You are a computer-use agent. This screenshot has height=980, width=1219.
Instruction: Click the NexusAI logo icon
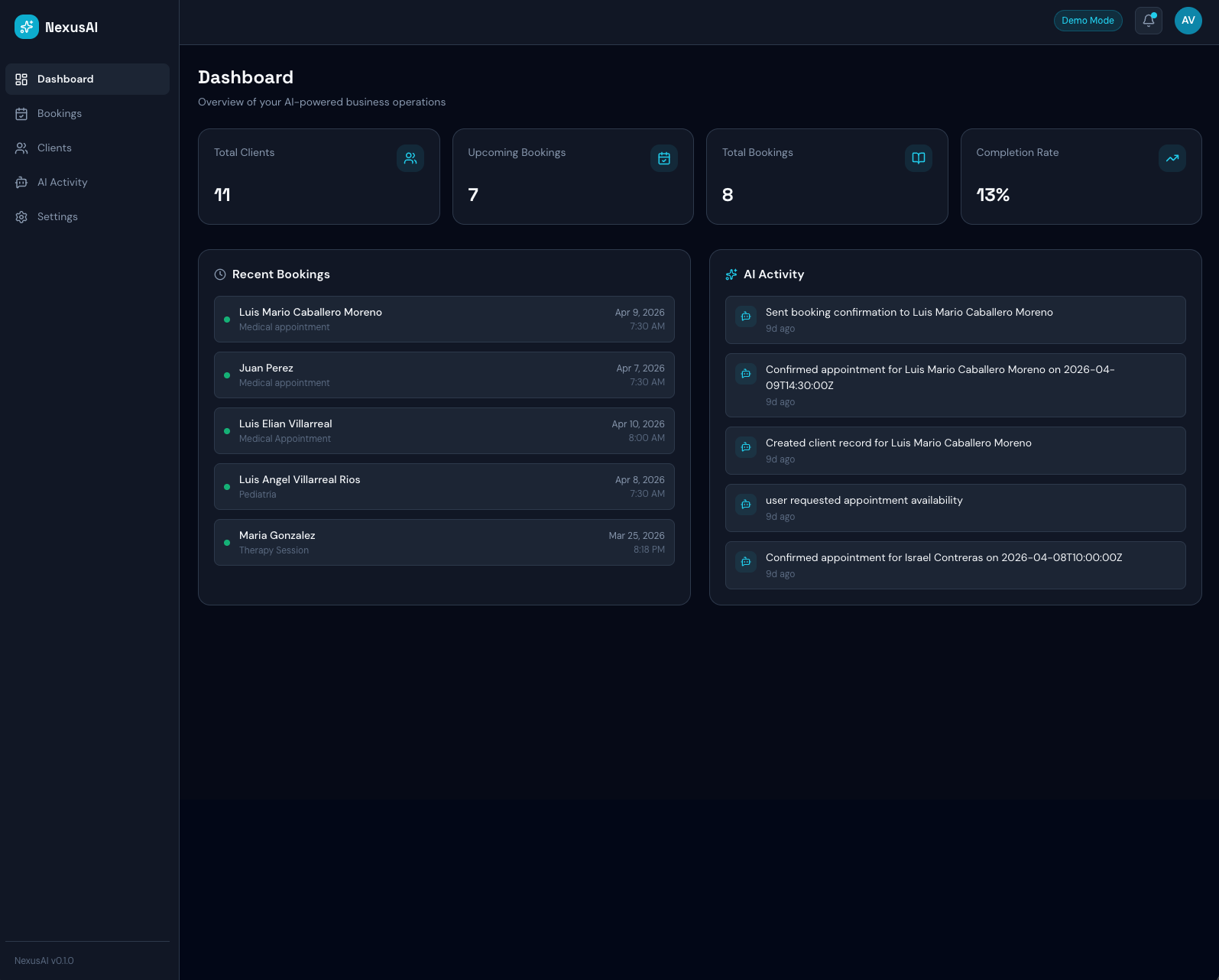(27, 27)
